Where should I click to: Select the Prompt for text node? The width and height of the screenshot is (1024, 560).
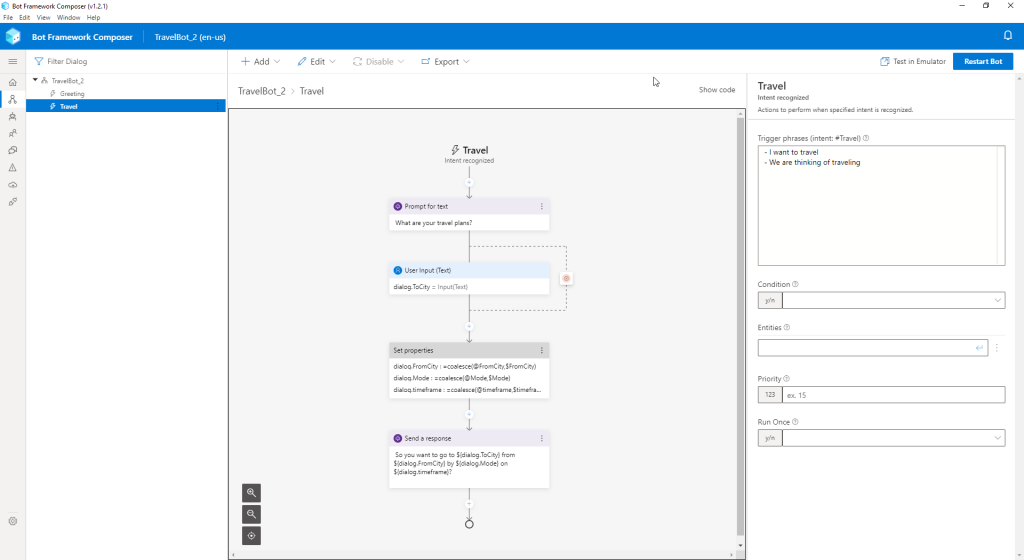[x=469, y=215]
